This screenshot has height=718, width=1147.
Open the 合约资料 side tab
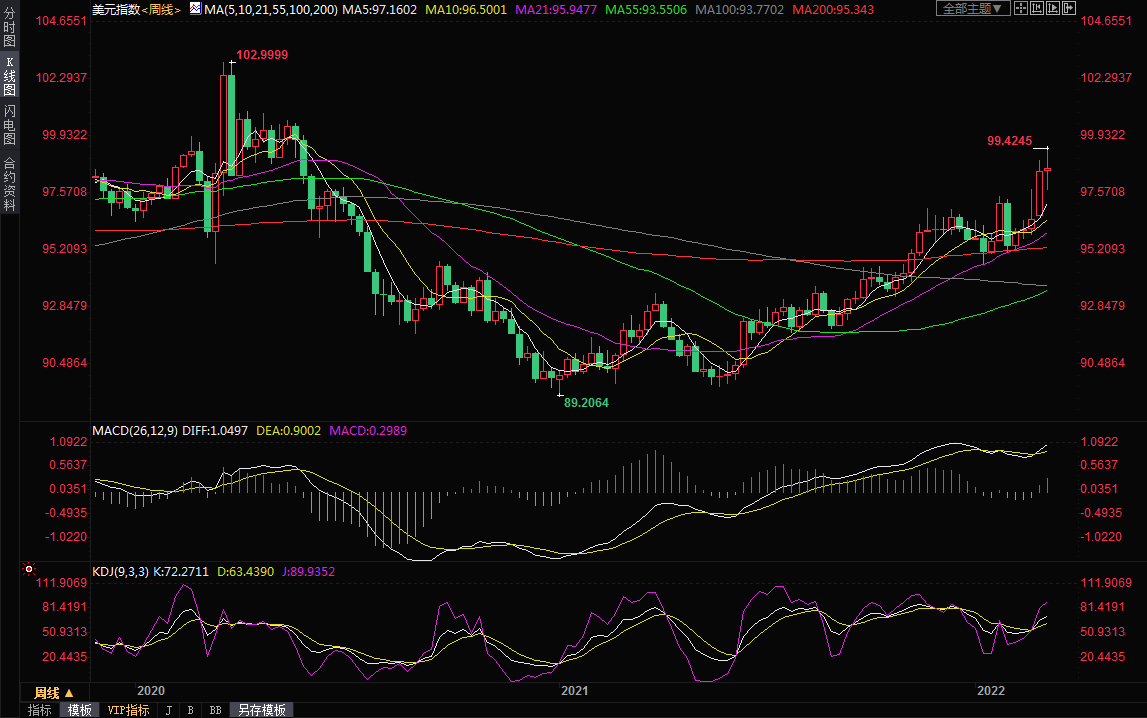[9, 183]
